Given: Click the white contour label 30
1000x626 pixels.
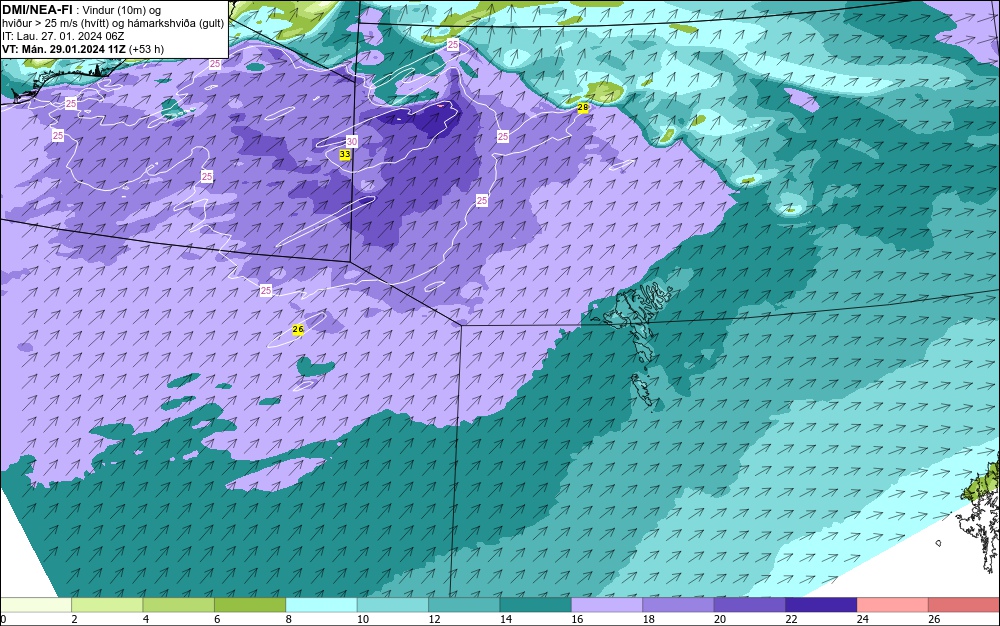Looking at the screenshot, I should click(x=351, y=142).
